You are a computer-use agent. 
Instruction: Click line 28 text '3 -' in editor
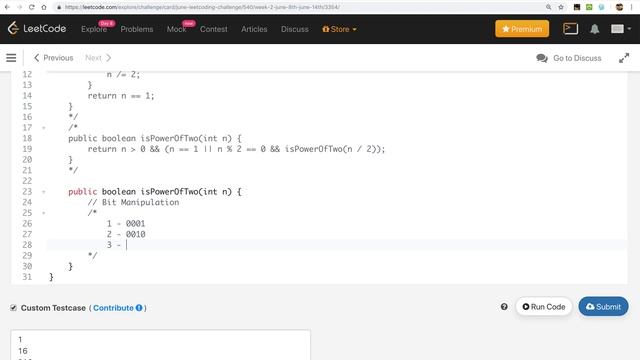(x=114, y=245)
